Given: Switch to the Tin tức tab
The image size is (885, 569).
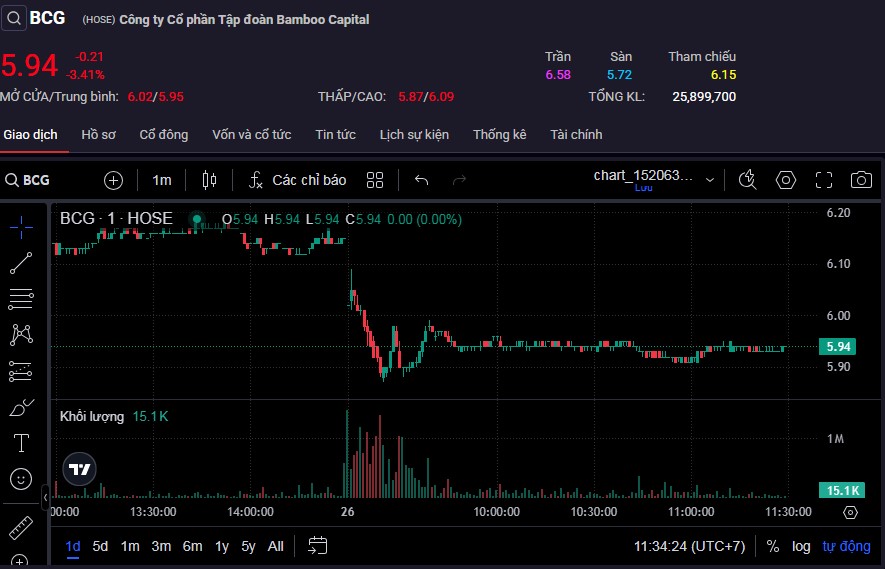Looking at the screenshot, I should point(335,135).
